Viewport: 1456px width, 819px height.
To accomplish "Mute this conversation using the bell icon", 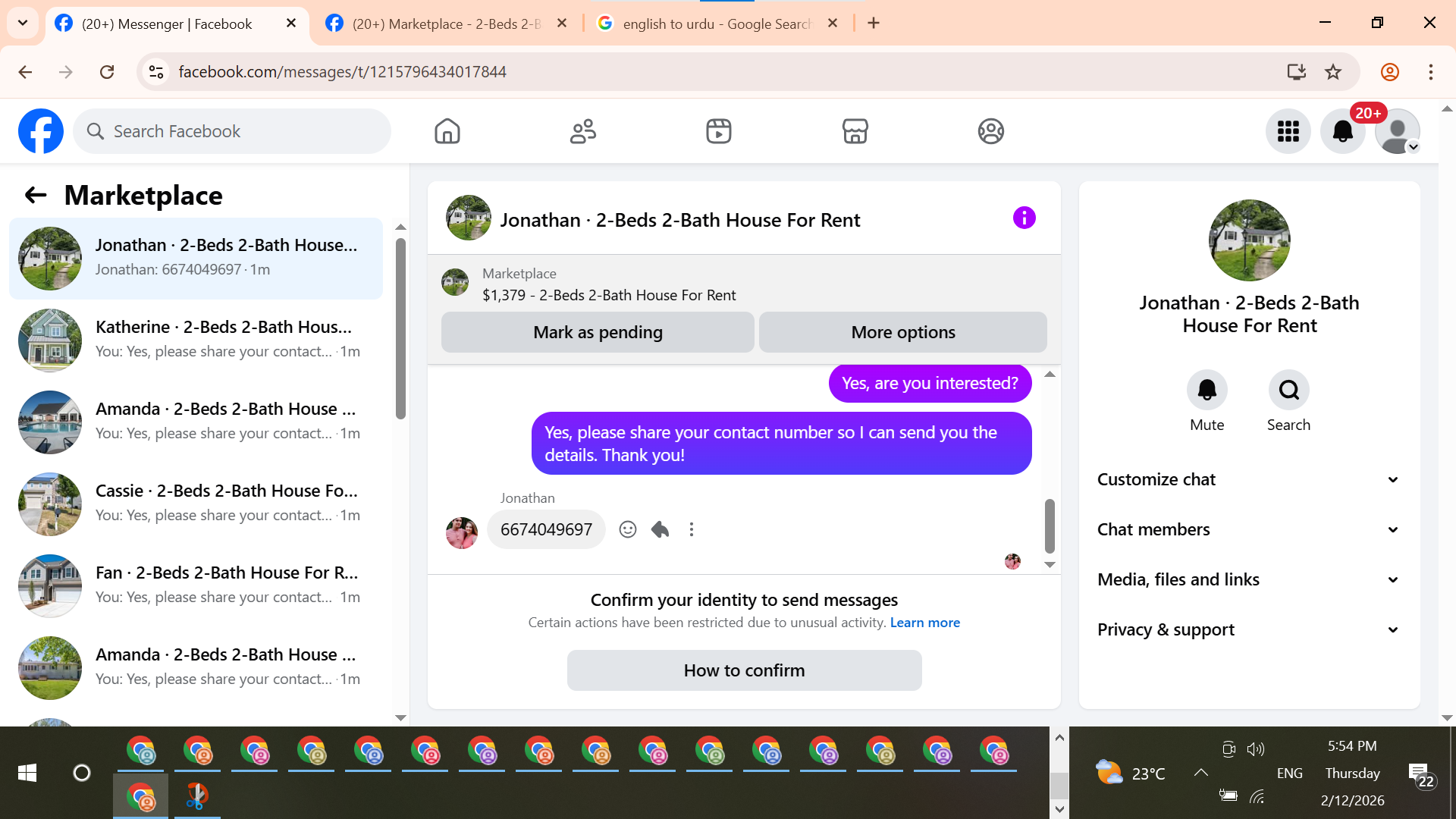I will click(x=1207, y=390).
